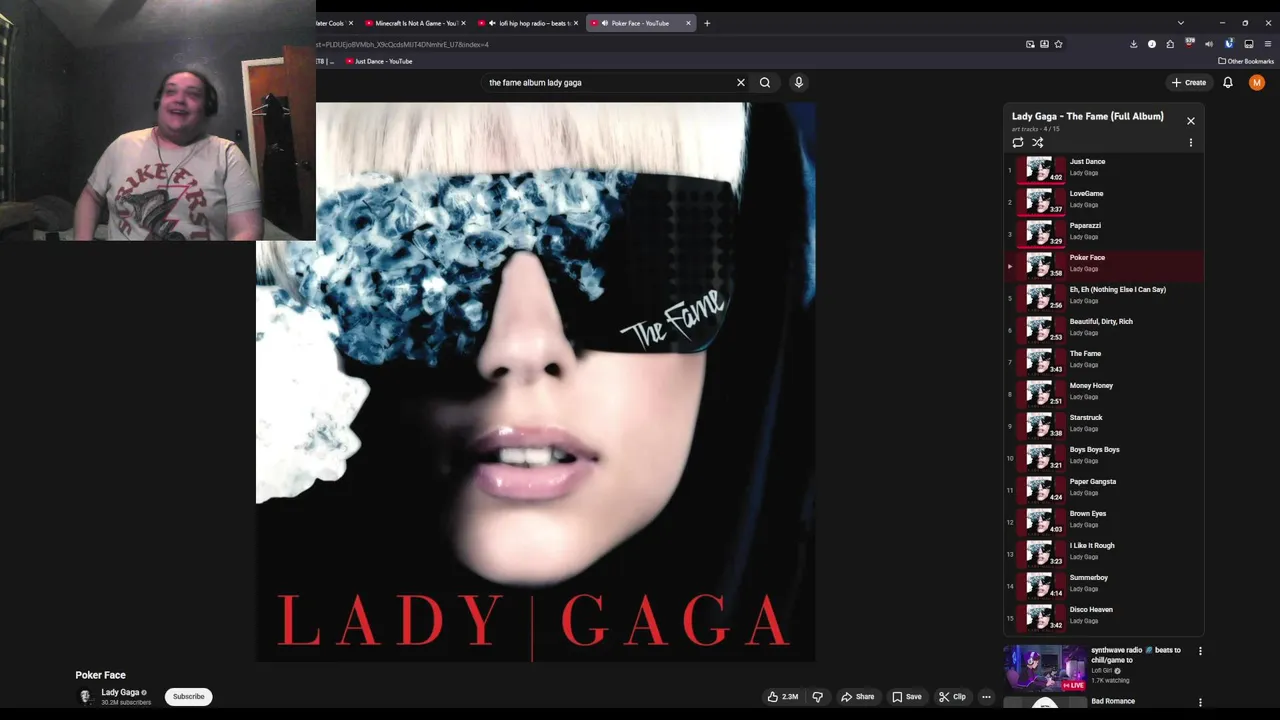Play Boys Boys Boys from playlist
The image size is (1280, 720).
(1104, 456)
